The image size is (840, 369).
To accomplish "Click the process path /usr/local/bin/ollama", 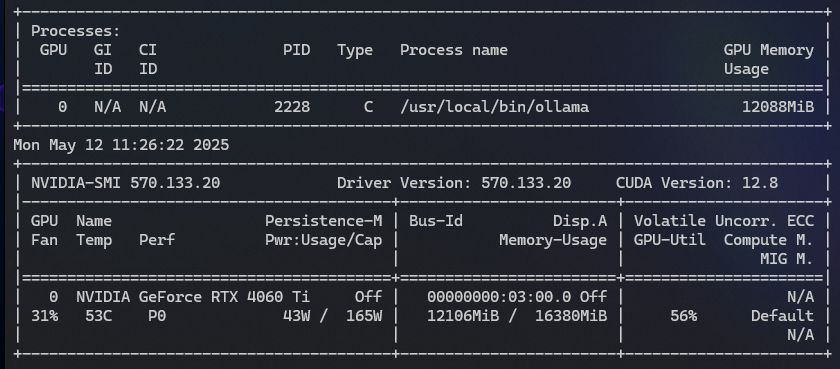I will click(494, 107).
